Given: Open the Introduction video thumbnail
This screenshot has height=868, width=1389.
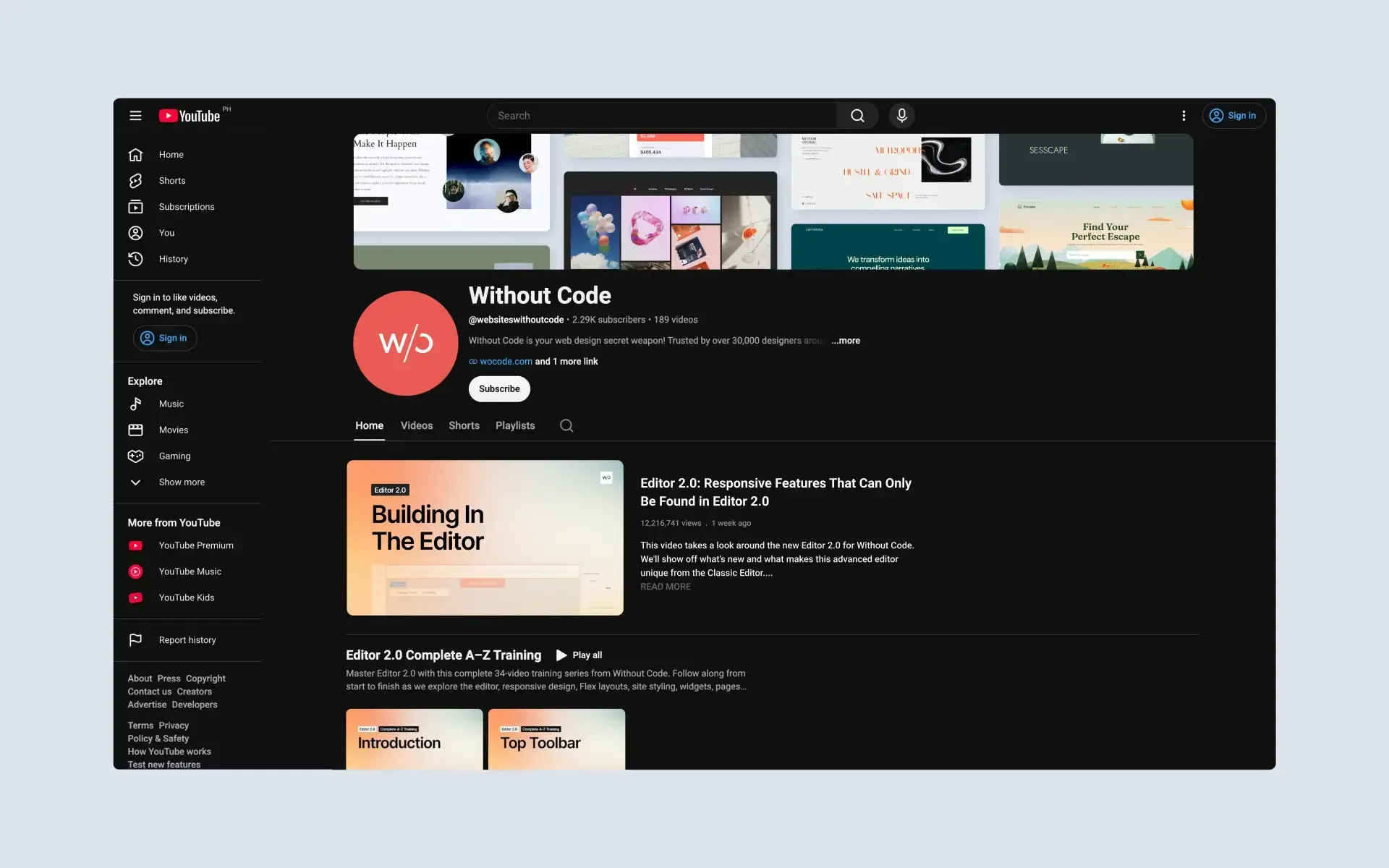Looking at the screenshot, I should click(415, 739).
